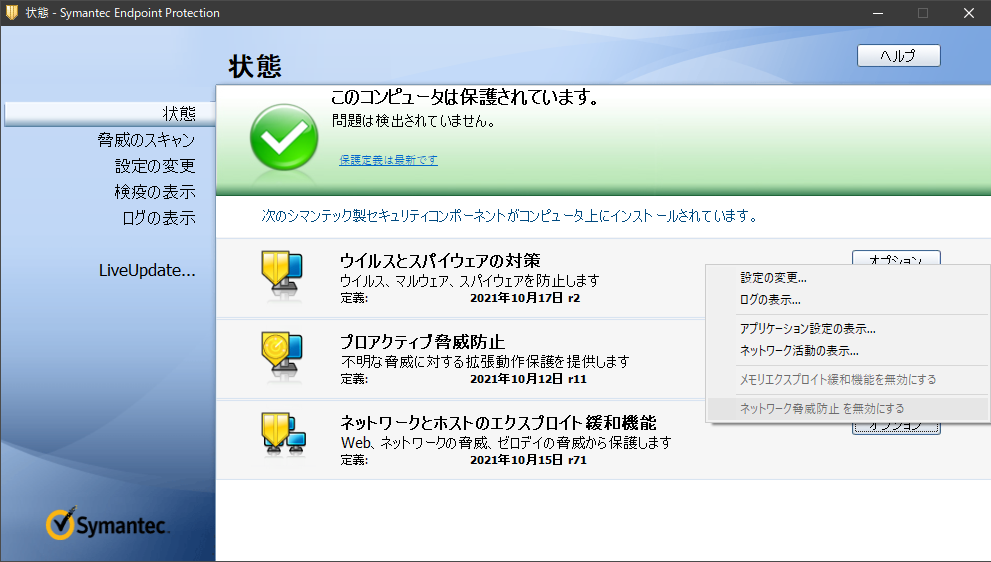
Task: Minimize the Symantec Endpoint Protection window
Action: click(x=878, y=13)
